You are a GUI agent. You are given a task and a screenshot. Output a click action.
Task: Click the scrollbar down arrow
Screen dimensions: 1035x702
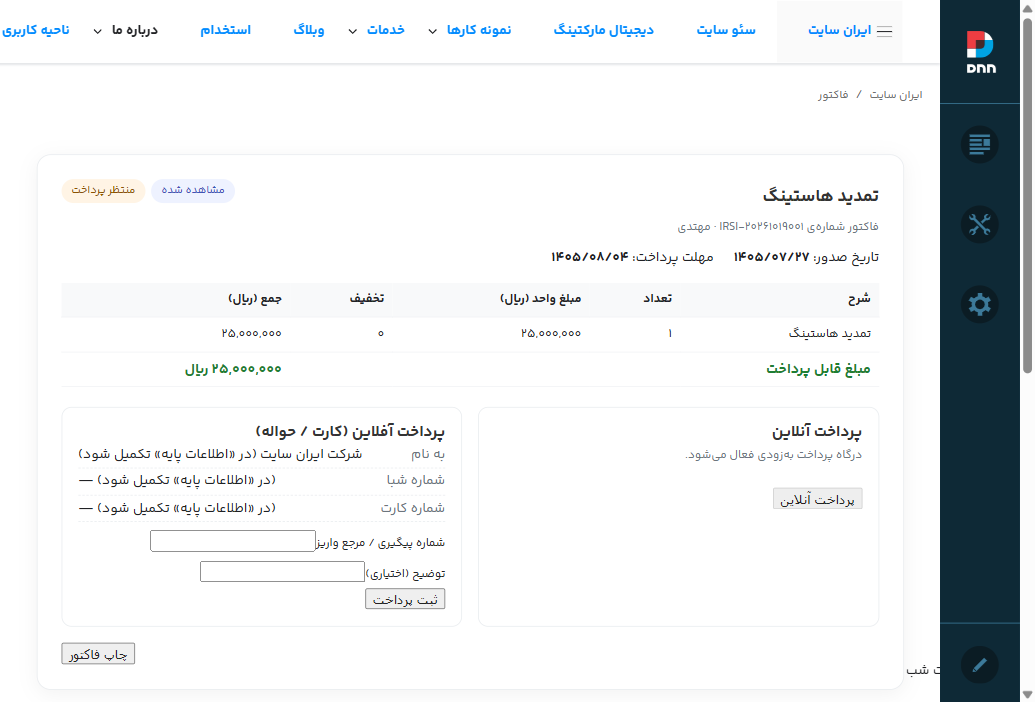1027,694
